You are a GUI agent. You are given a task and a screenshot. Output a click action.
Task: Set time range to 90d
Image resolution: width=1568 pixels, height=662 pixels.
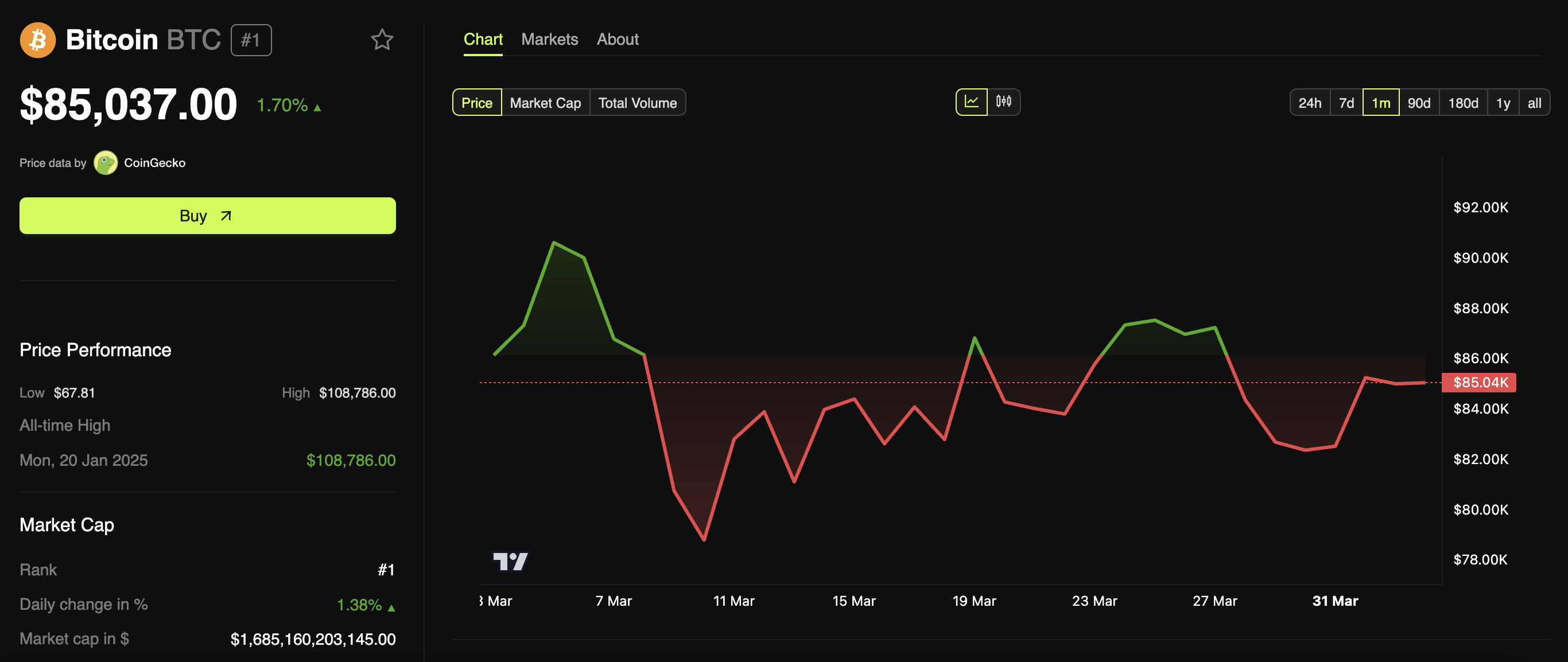1418,103
